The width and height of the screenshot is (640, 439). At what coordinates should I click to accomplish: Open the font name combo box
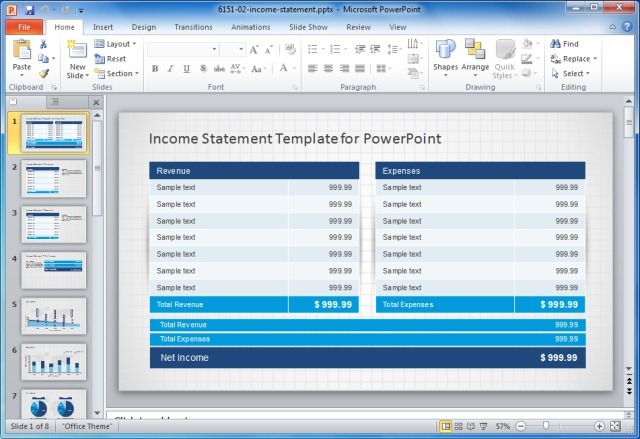click(182, 49)
